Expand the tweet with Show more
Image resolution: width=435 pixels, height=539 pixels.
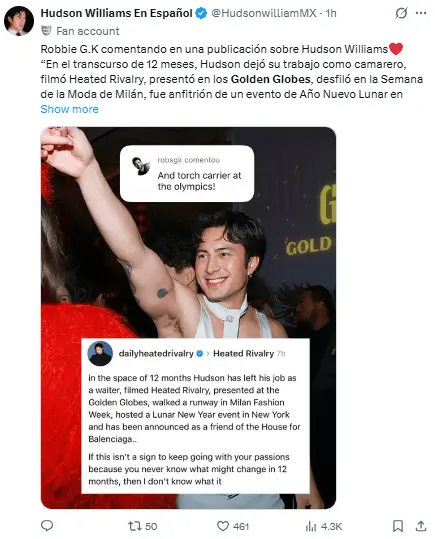pos(69,109)
